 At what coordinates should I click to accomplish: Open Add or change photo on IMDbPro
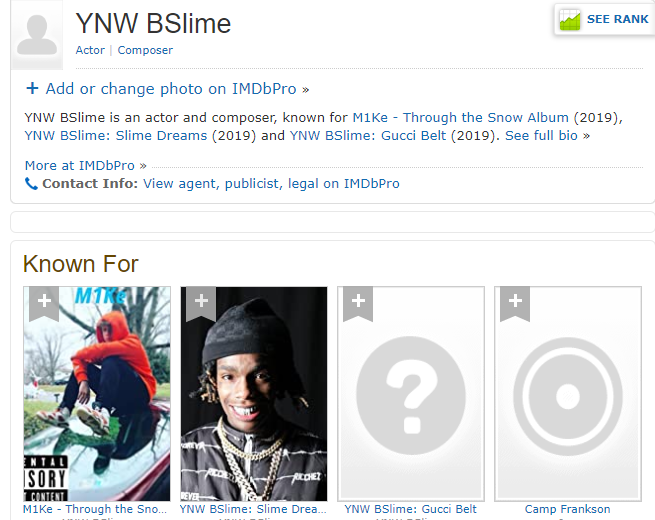[x=177, y=89]
